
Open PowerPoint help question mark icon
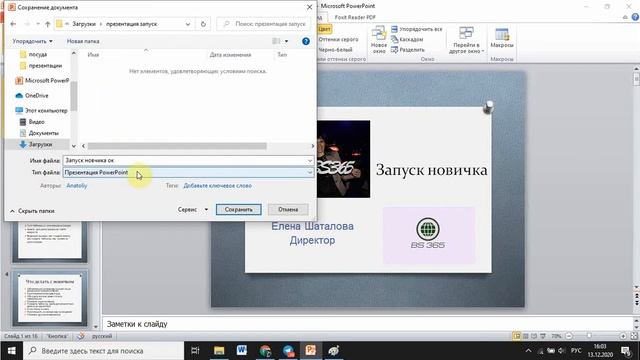coord(635,17)
